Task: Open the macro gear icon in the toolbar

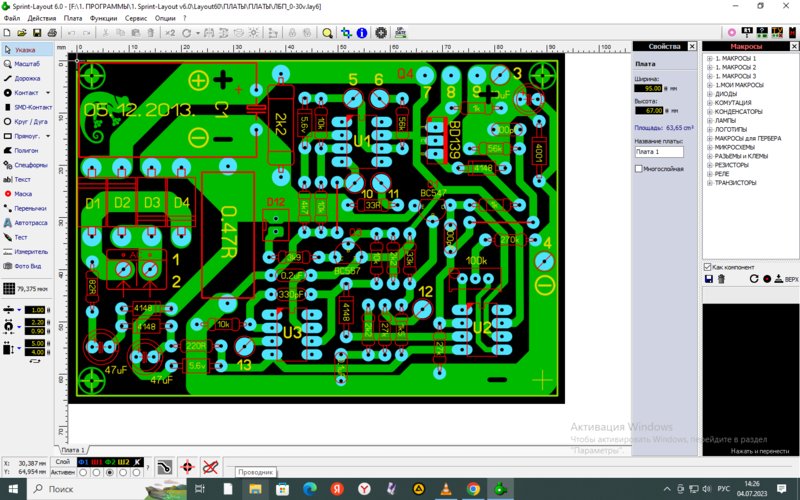Action: tap(381, 33)
